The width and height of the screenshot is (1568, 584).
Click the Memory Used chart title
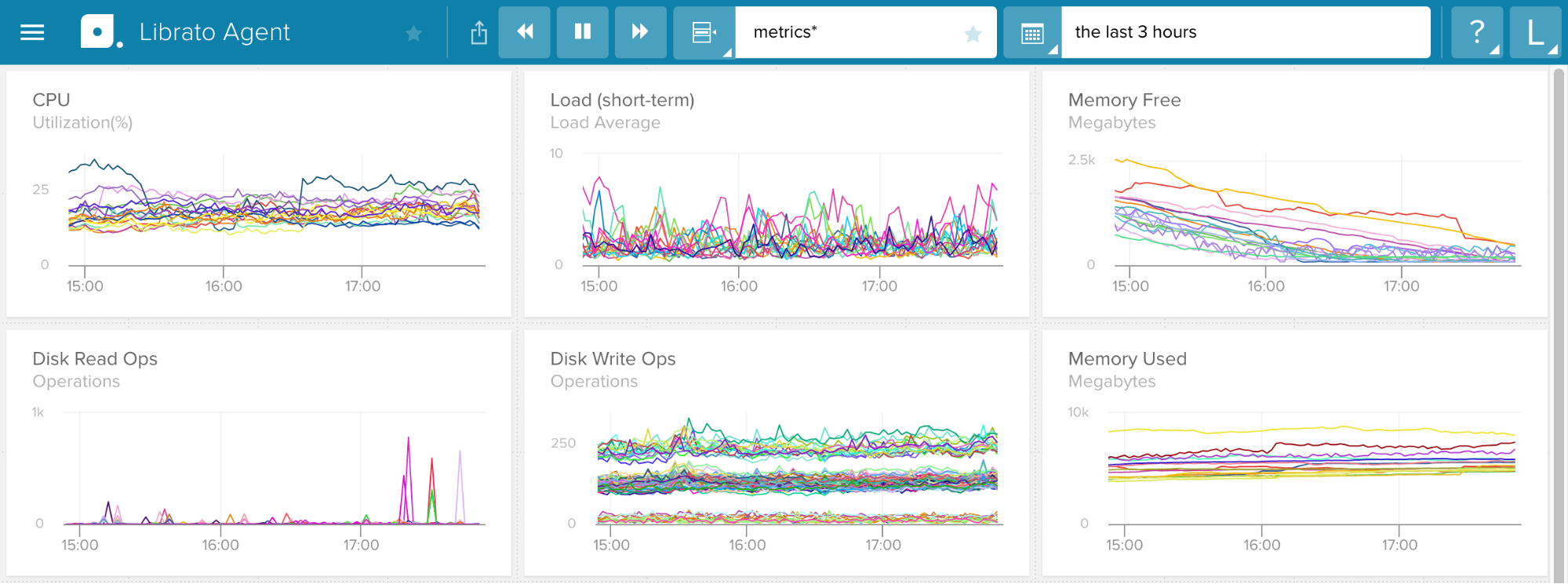point(1127,358)
